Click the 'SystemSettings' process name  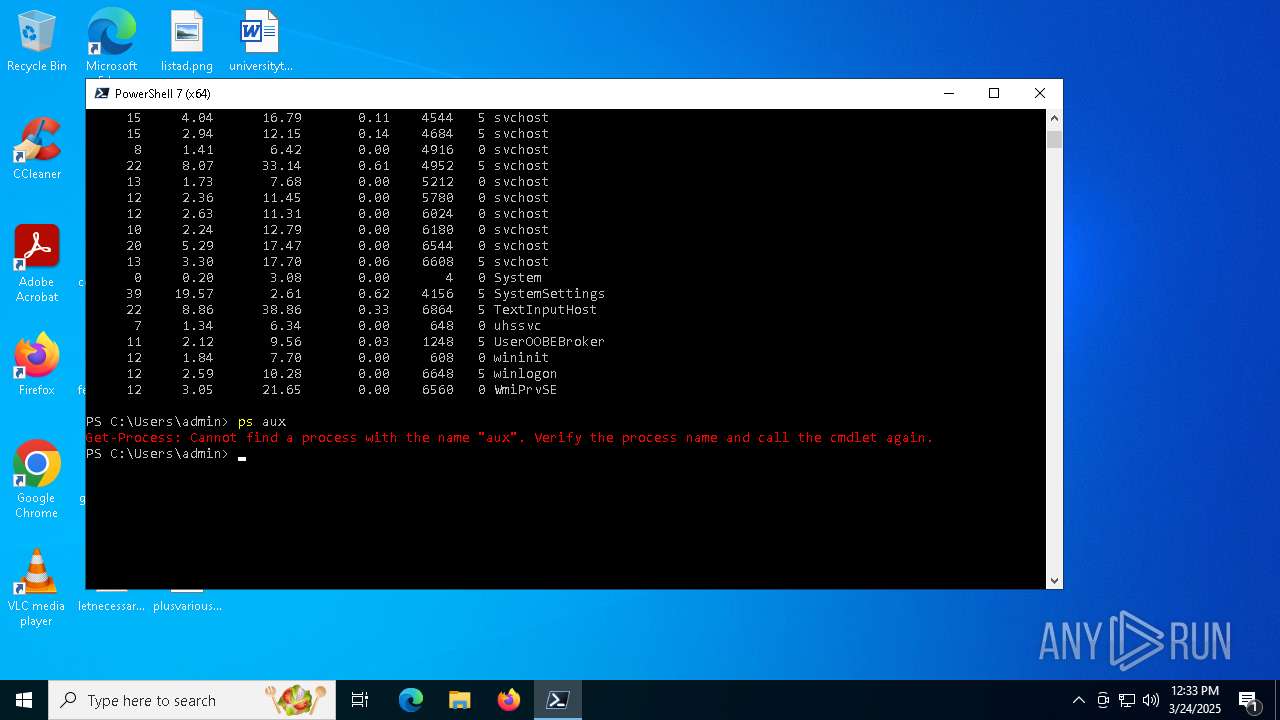pos(549,293)
